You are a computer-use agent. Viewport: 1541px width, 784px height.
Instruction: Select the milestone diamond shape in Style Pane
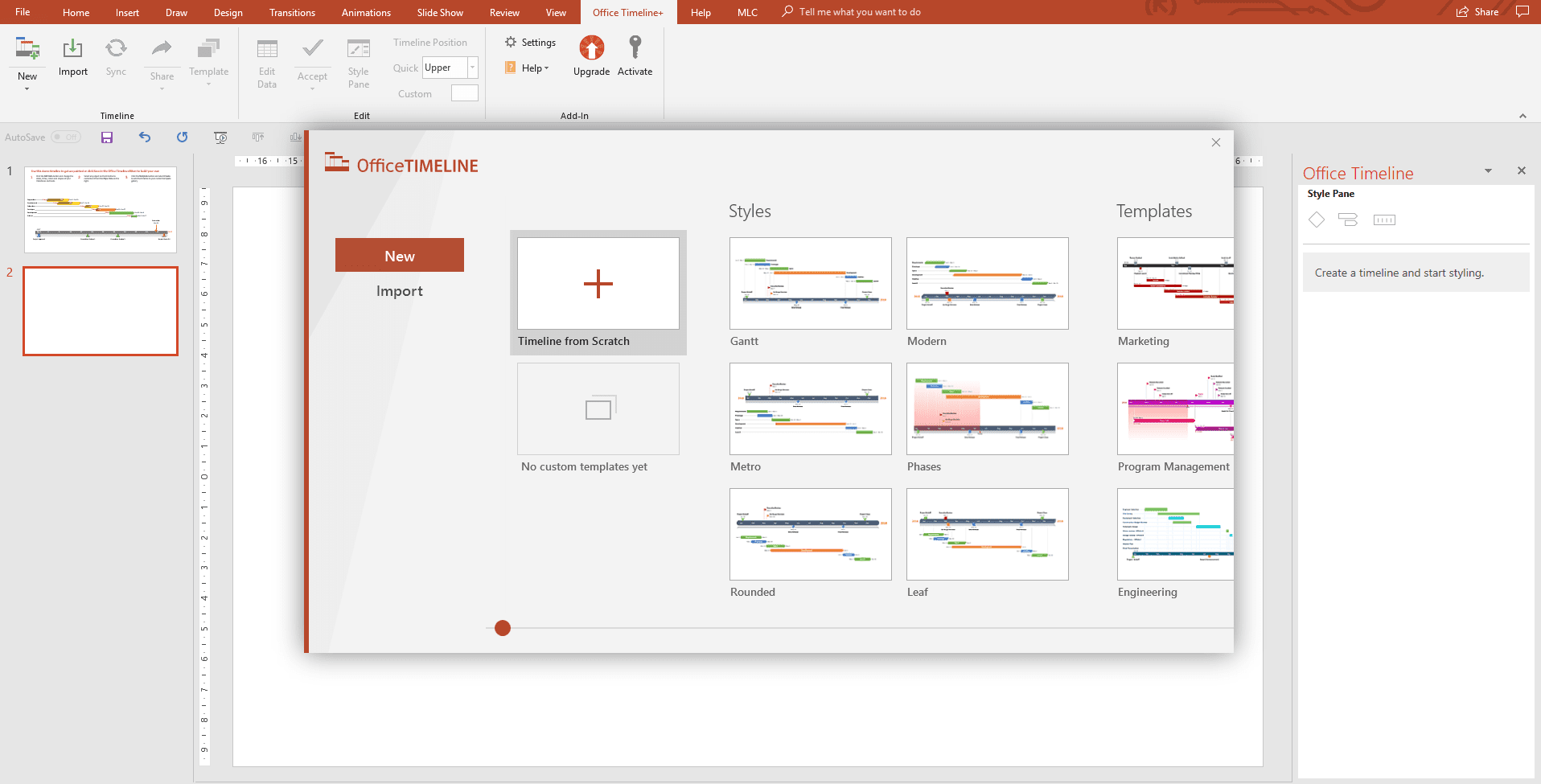coord(1317,219)
